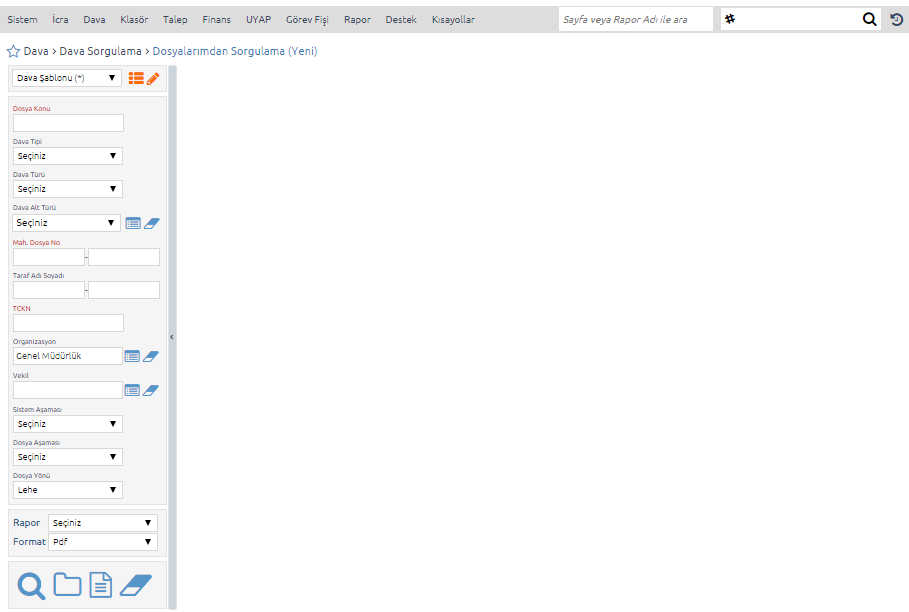Focus the first Taraf Adı Soyadı field
Image resolution: width=909 pixels, height=612 pixels.
(49, 290)
